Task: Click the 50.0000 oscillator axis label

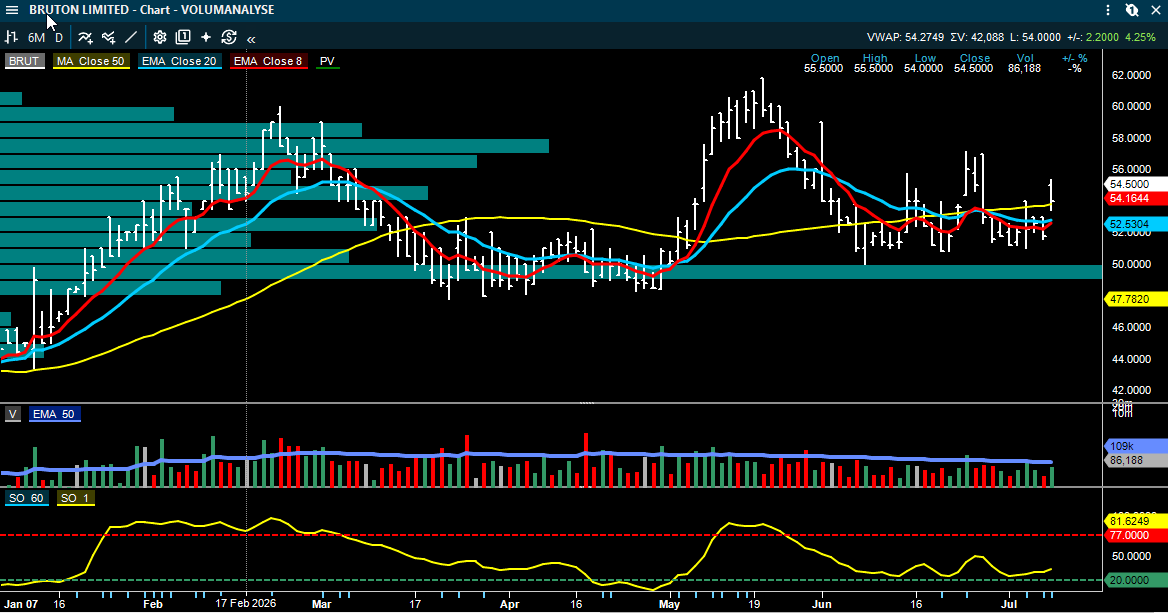Action: click(1130, 556)
